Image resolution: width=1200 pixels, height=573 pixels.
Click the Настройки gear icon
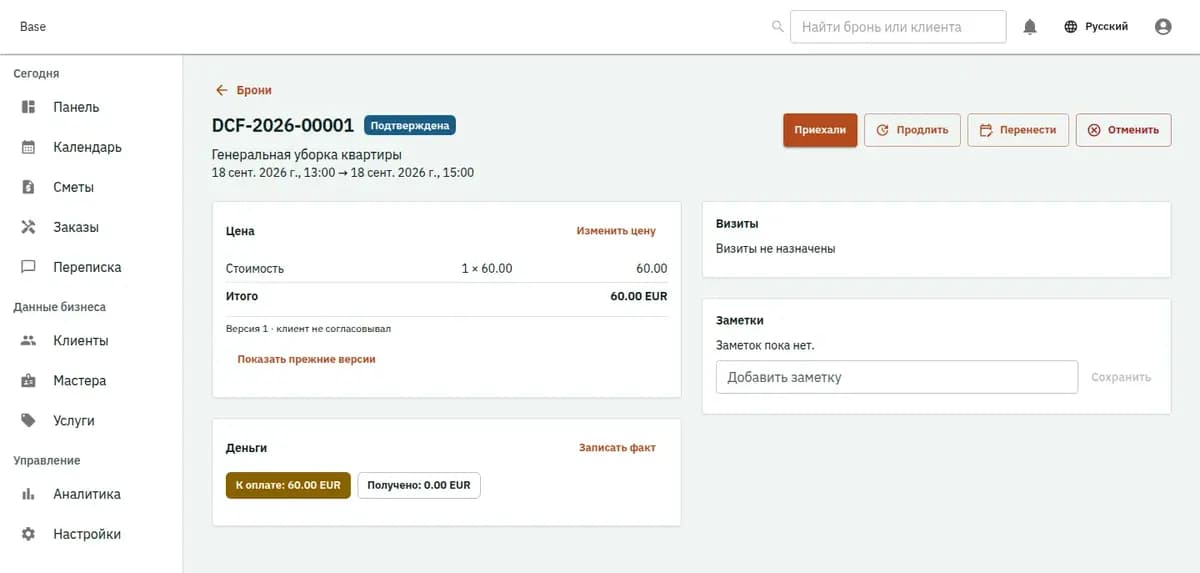coord(29,534)
